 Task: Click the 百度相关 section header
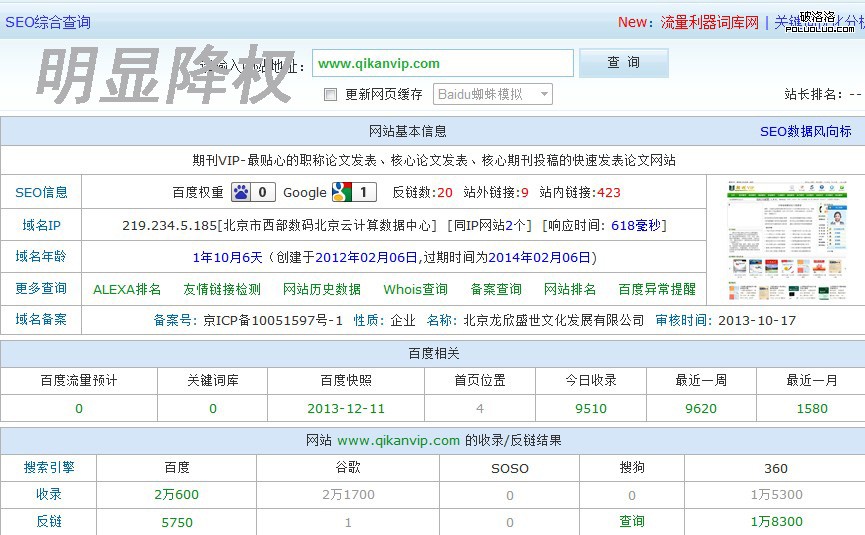(x=434, y=354)
